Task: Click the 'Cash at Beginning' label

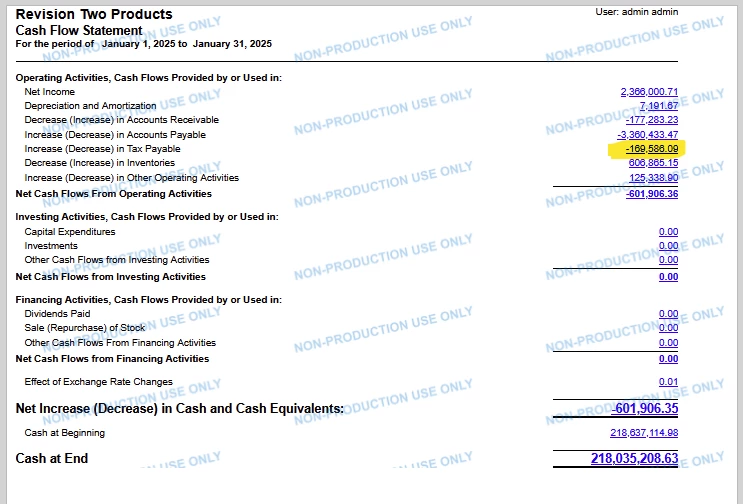Action: tap(64, 432)
